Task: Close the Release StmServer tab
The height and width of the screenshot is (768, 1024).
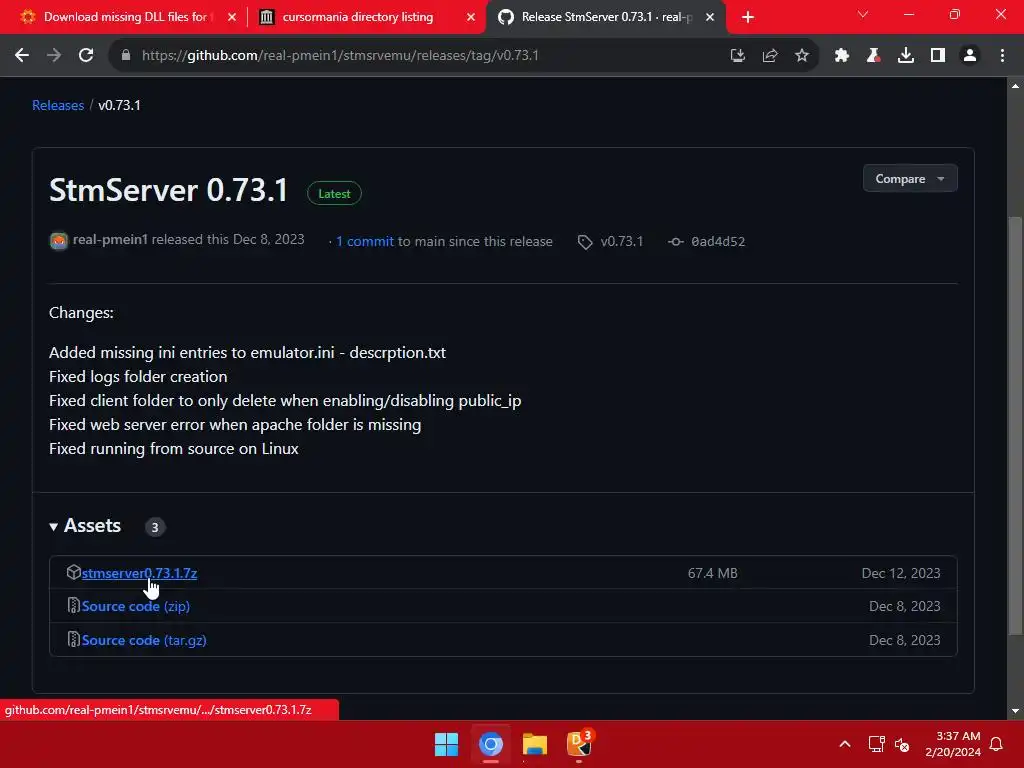Action: click(710, 17)
